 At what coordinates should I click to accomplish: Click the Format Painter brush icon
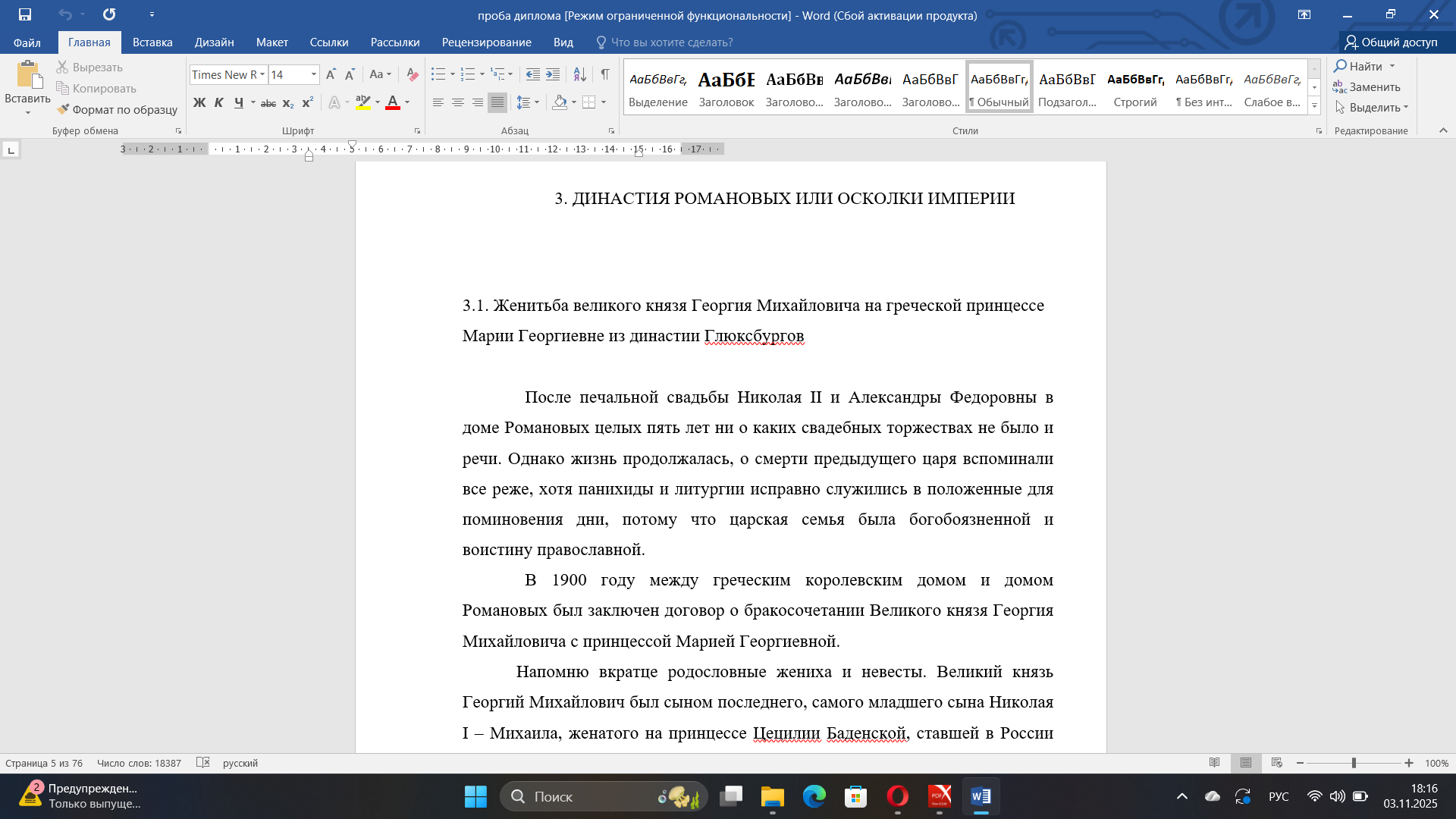tap(63, 109)
